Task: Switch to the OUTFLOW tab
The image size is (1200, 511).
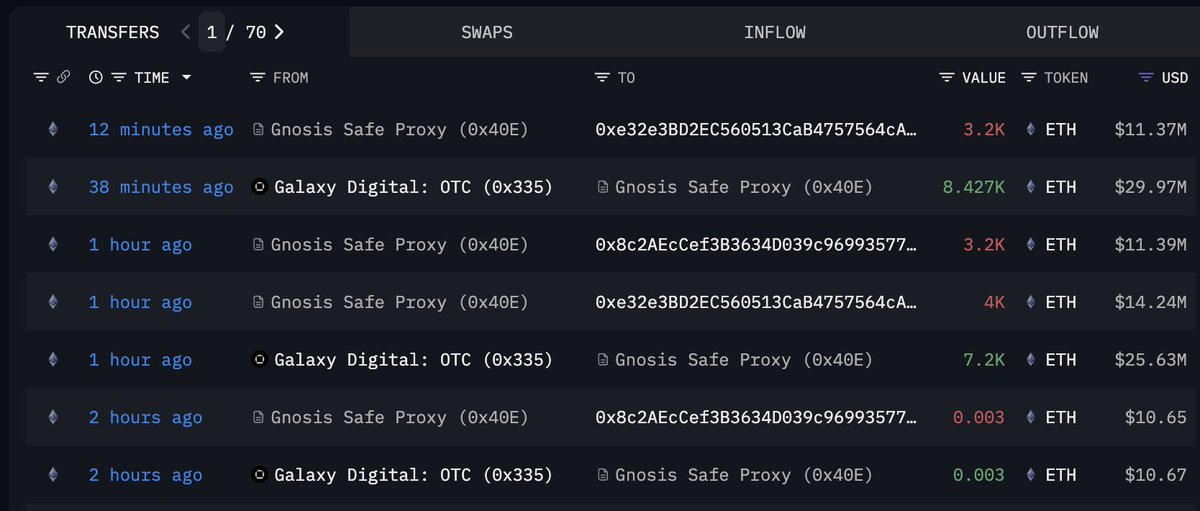Action: 1062,32
